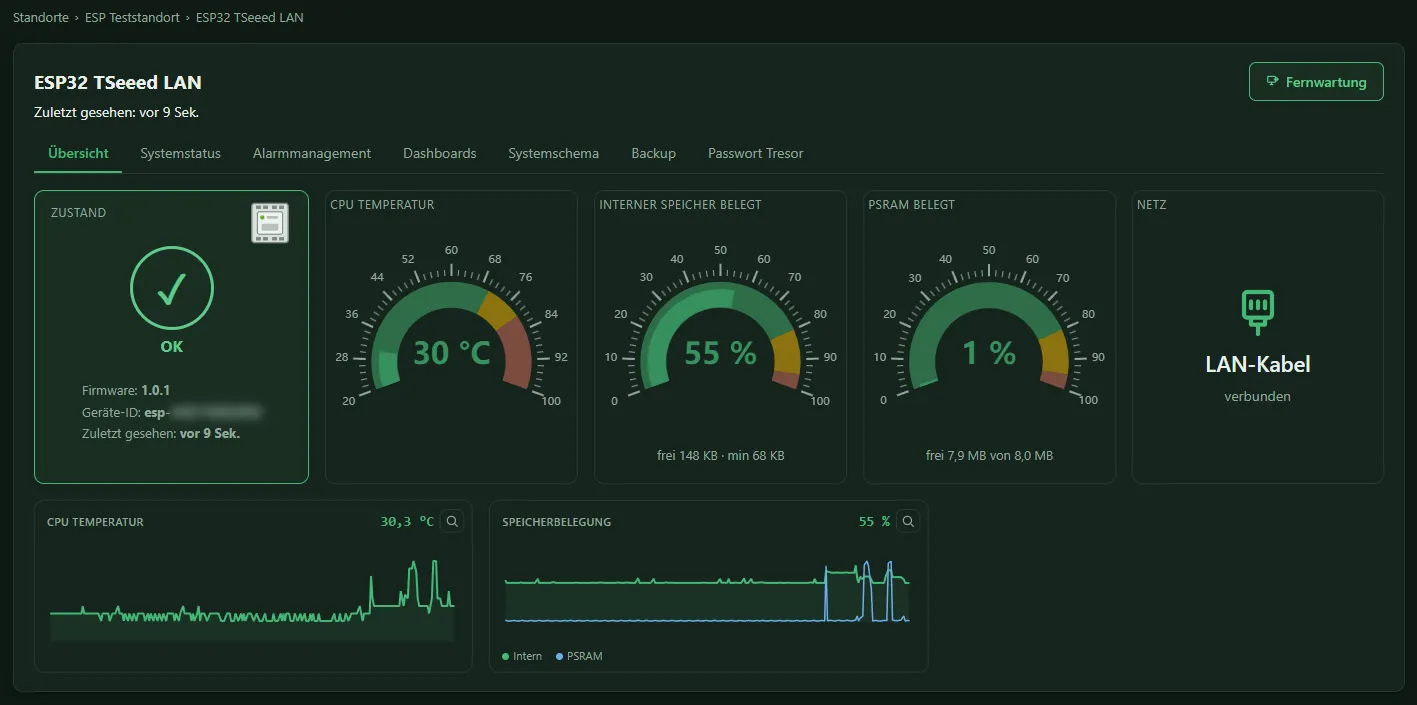
Task: Click the 'verbunden' status text
Action: 1258,396
